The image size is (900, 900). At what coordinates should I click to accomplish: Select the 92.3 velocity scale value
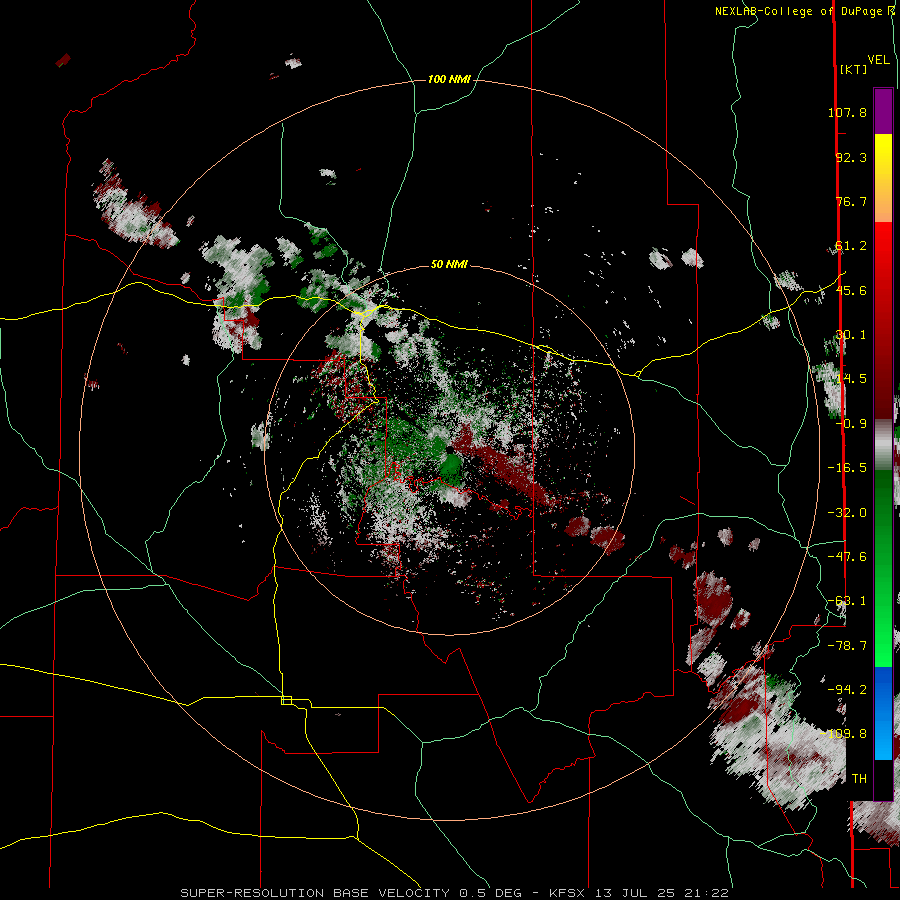pos(851,157)
